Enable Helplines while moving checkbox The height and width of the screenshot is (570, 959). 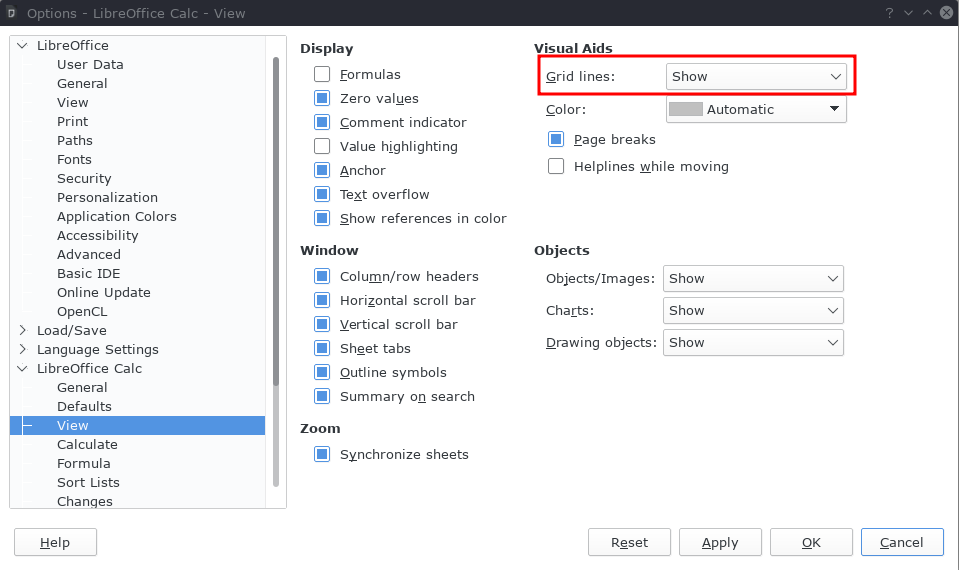click(x=556, y=166)
